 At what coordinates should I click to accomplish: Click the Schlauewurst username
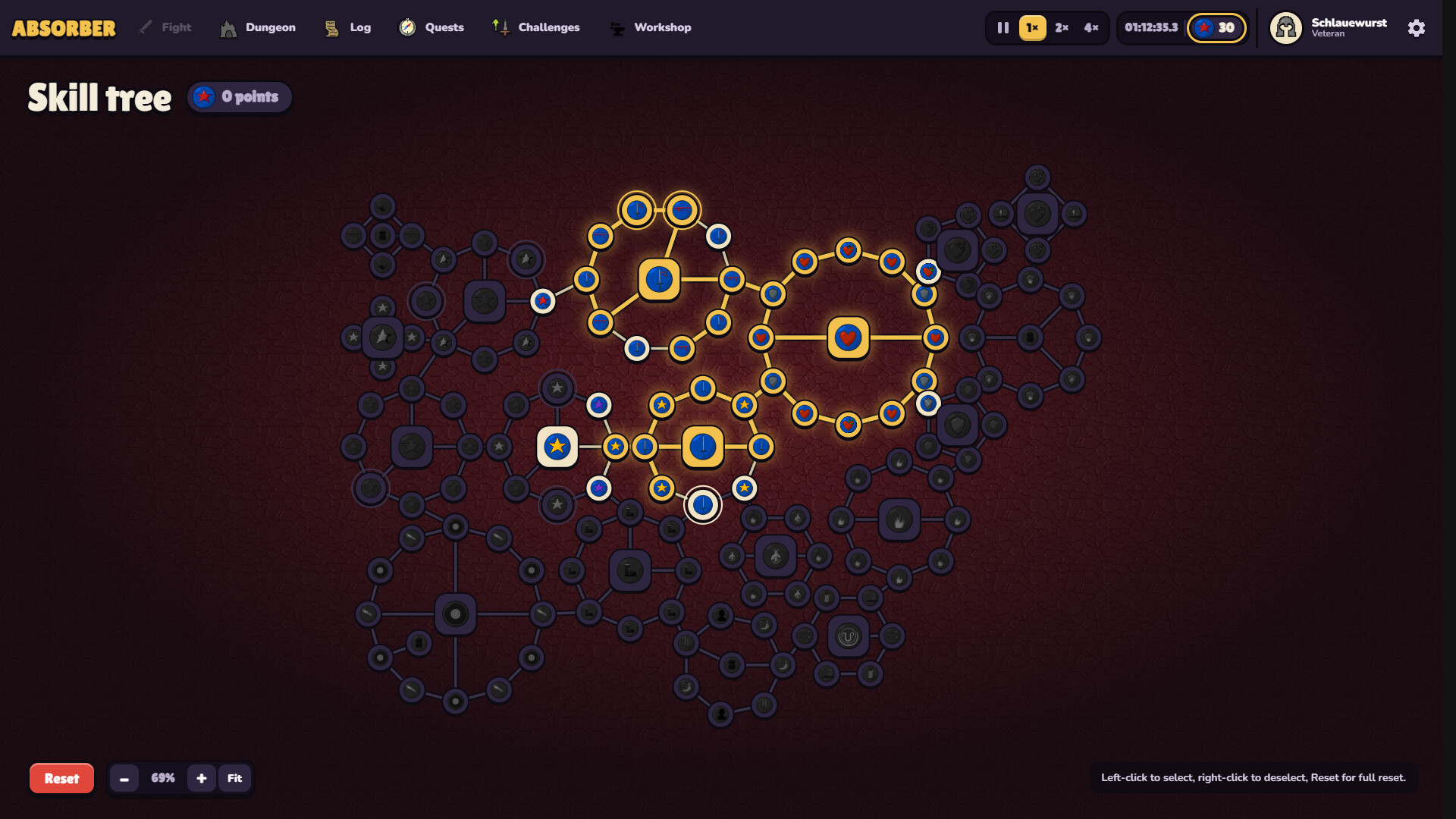coord(1349,23)
